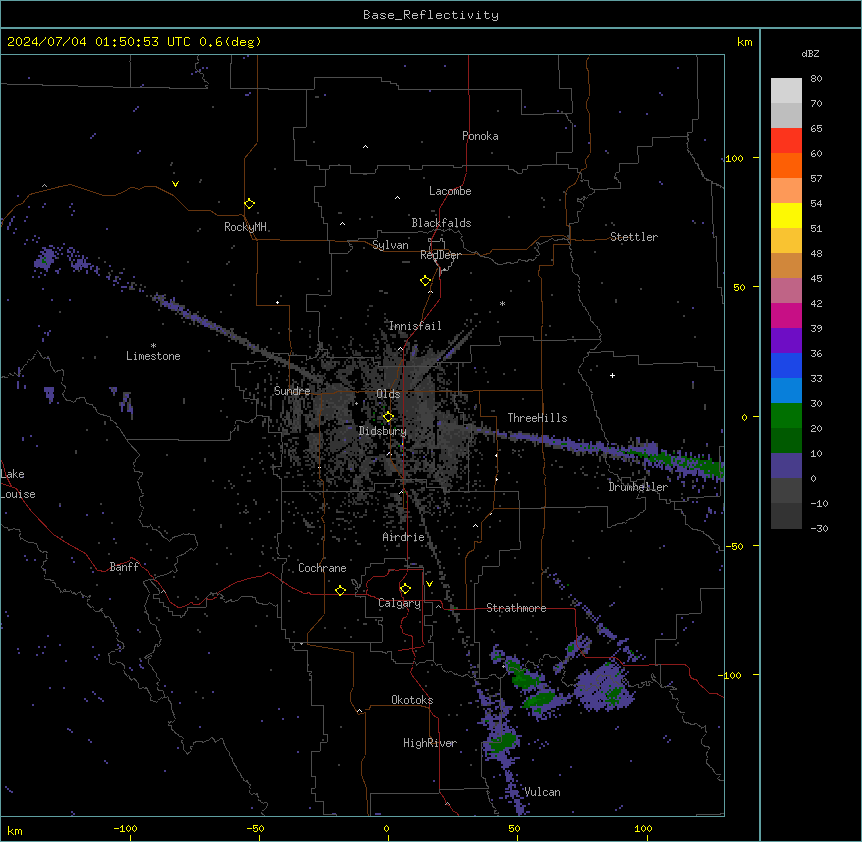Screen dimensions: 862x842
Task: Select the Drumheller label
Action: [x=638, y=487]
